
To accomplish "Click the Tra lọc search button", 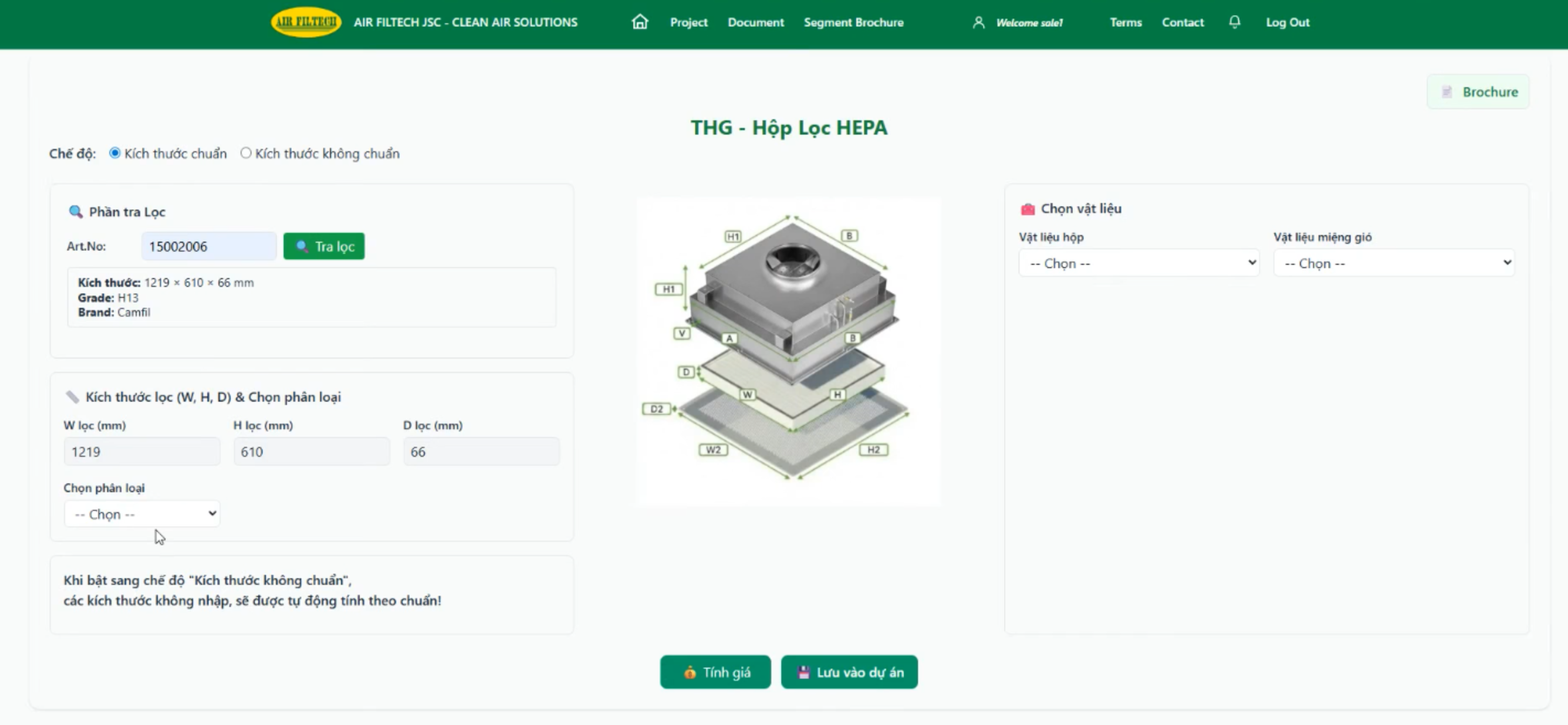I will (324, 246).
